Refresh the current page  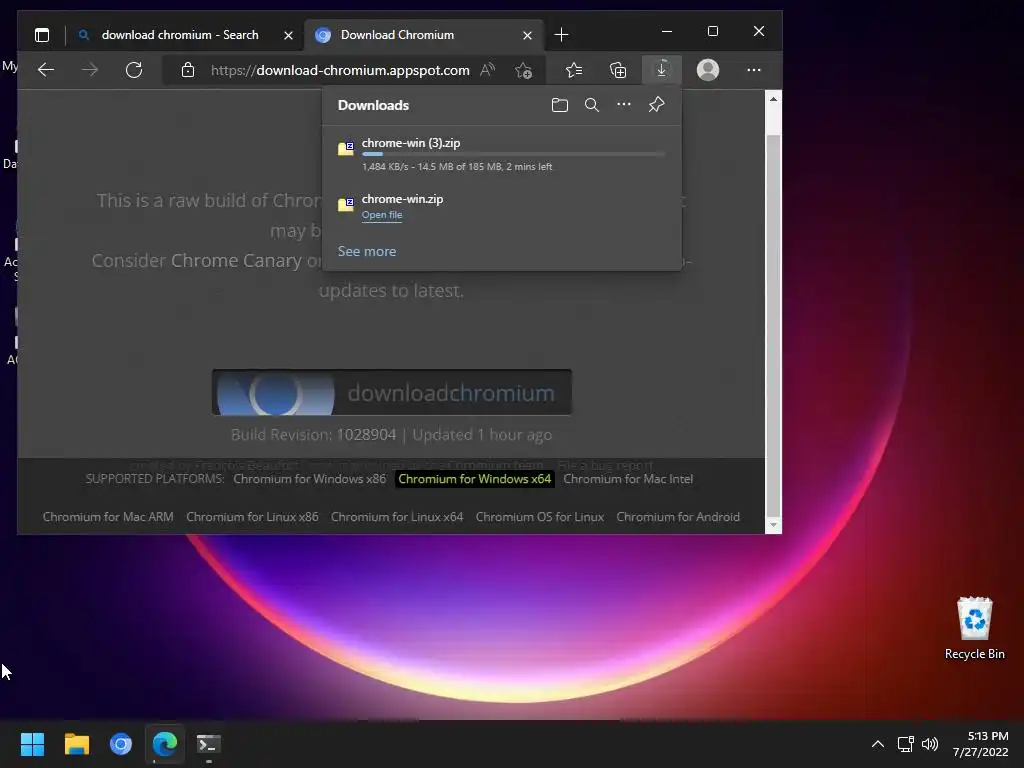[x=134, y=70]
